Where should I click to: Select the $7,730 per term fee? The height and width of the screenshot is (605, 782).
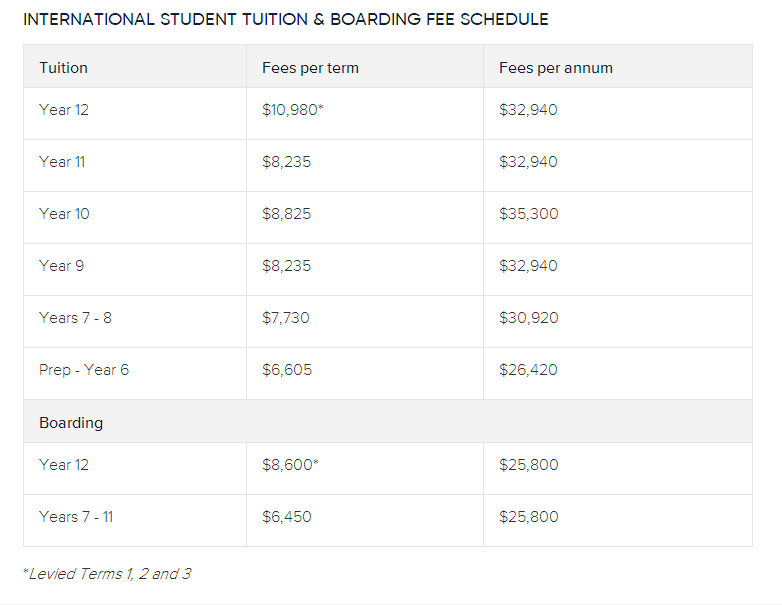pos(285,318)
